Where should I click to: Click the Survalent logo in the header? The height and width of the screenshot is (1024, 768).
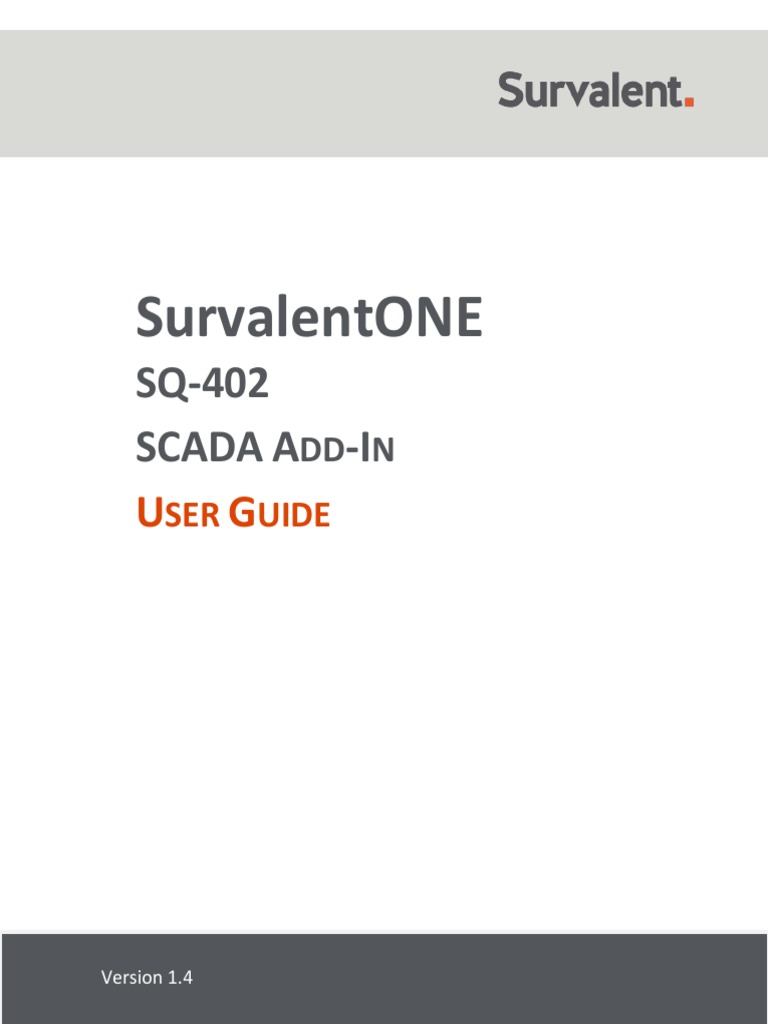click(594, 91)
